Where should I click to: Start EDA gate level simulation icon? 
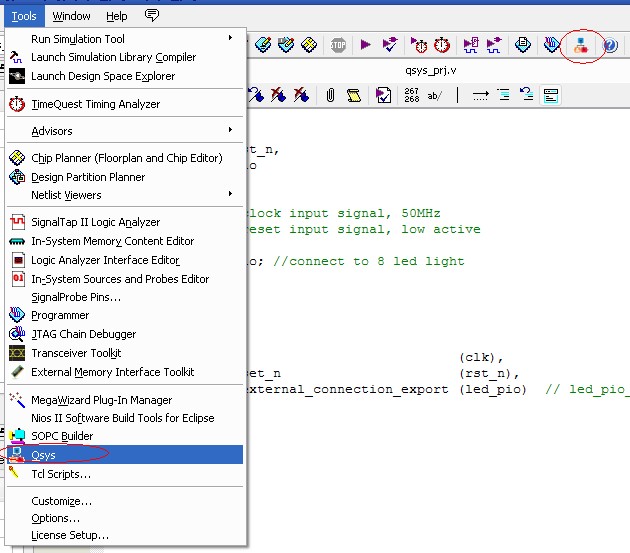(494, 45)
